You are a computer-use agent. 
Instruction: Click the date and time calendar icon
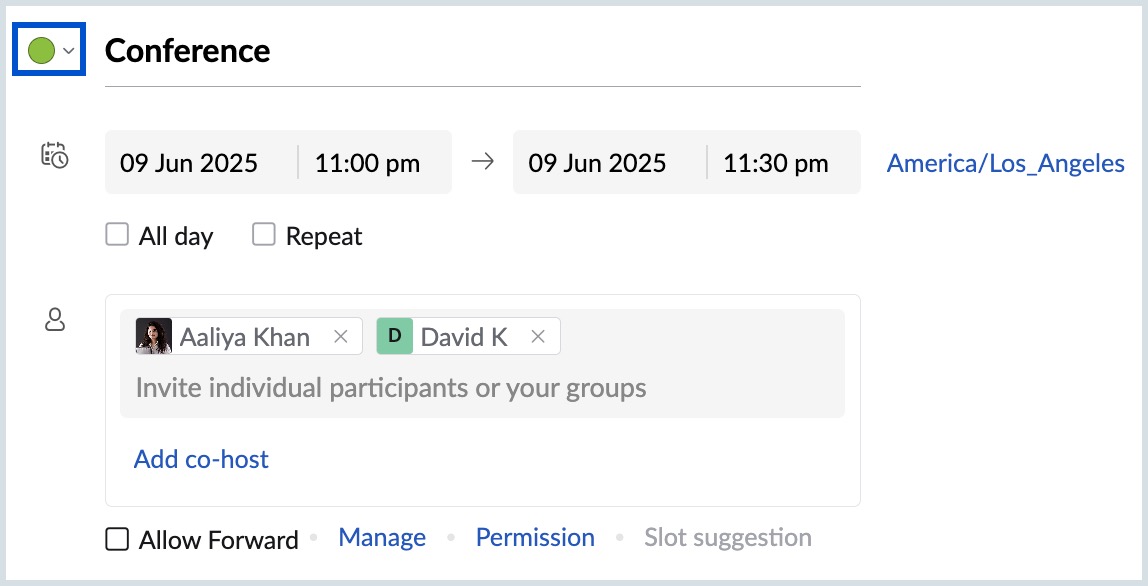54,155
